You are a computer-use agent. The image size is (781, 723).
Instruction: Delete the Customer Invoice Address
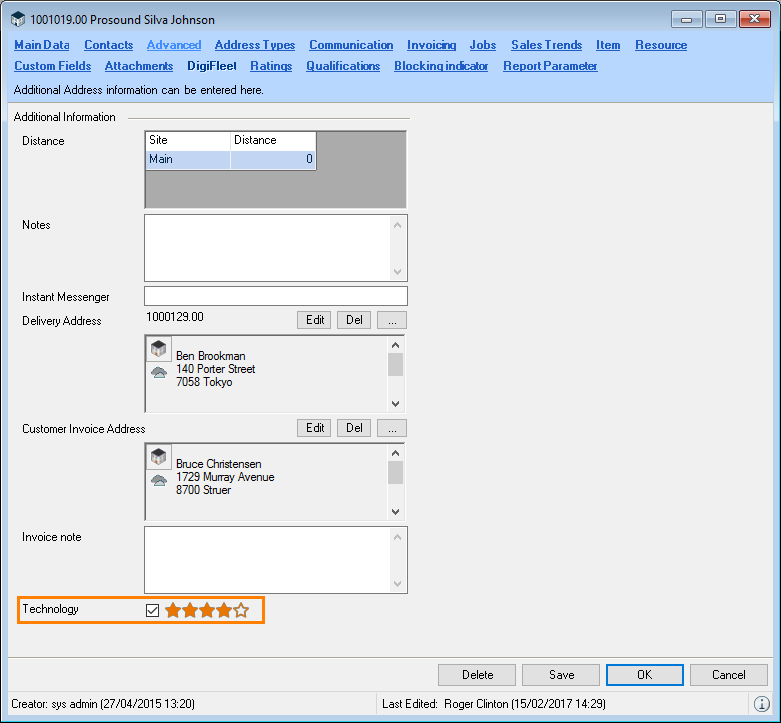click(354, 428)
